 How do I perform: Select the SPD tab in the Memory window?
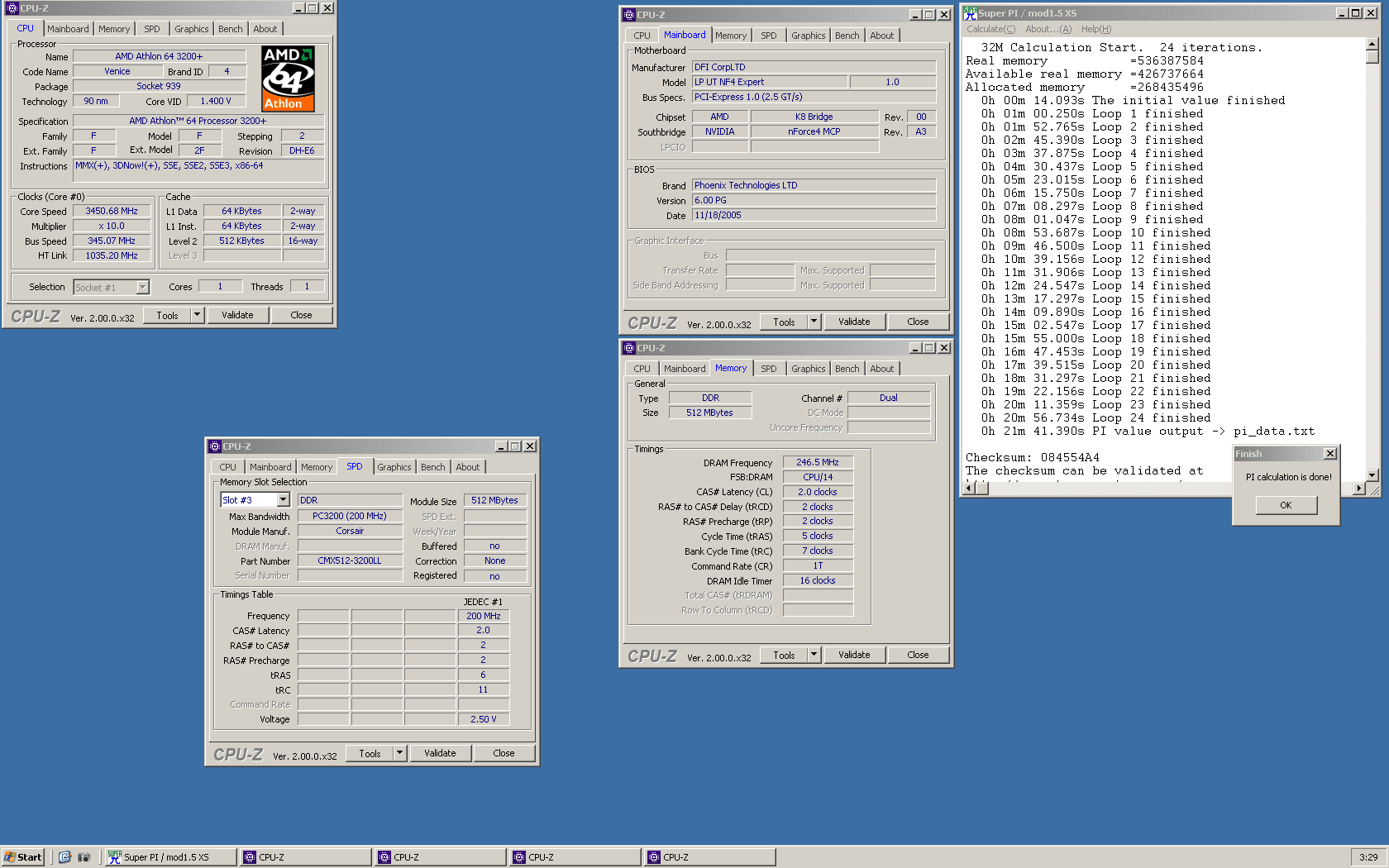point(769,369)
